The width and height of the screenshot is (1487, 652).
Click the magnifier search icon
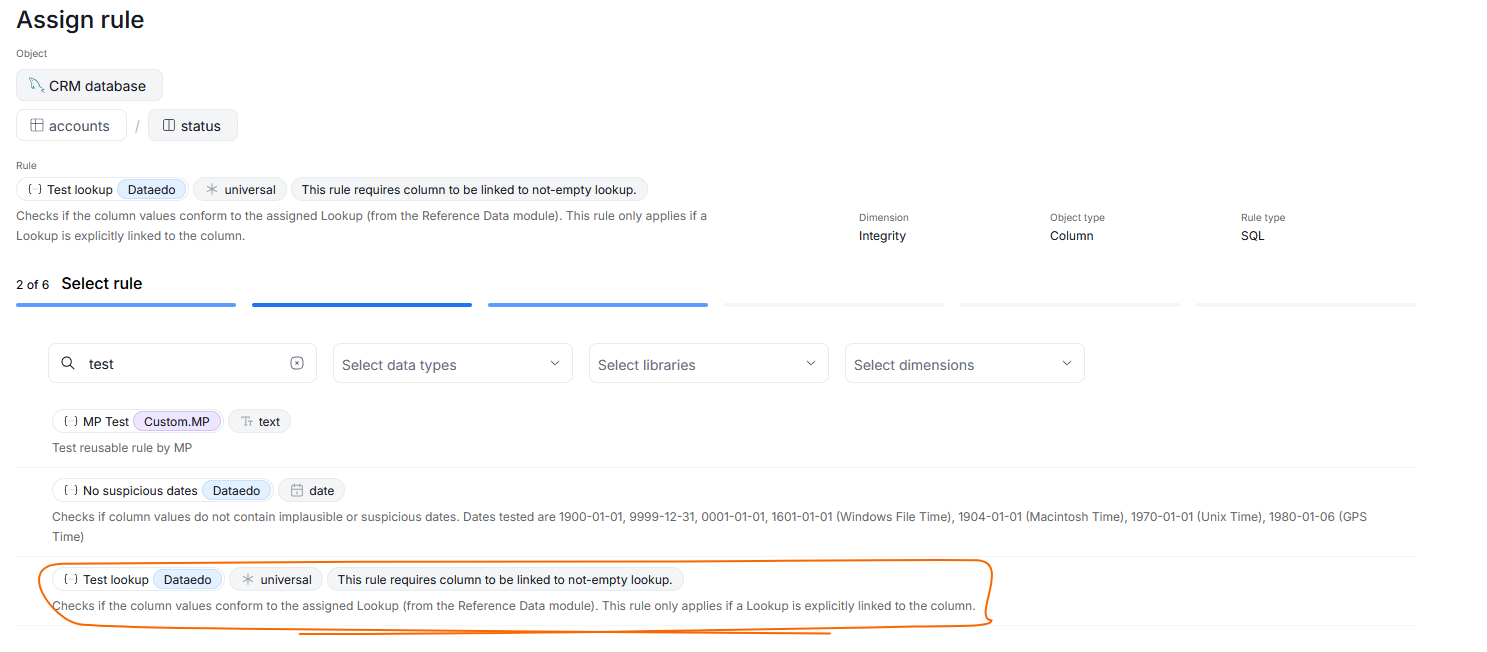click(x=68, y=364)
